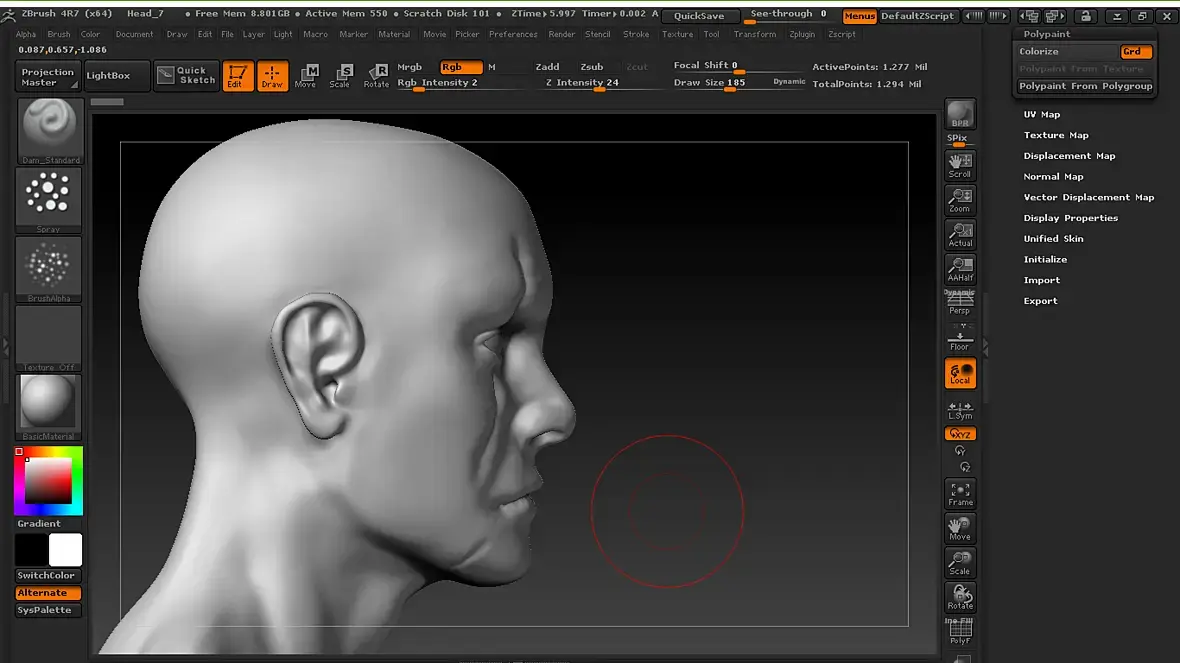
Task: Open the Brush menu
Action: pyautogui.click(x=59, y=34)
